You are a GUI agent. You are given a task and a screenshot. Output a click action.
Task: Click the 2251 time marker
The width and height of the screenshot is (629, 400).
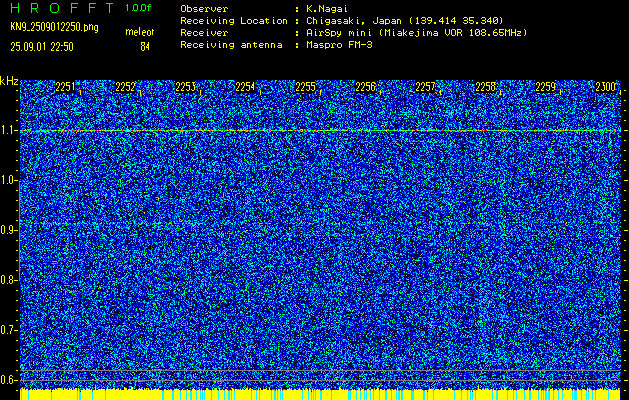pyautogui.click(x=65, y=87)
